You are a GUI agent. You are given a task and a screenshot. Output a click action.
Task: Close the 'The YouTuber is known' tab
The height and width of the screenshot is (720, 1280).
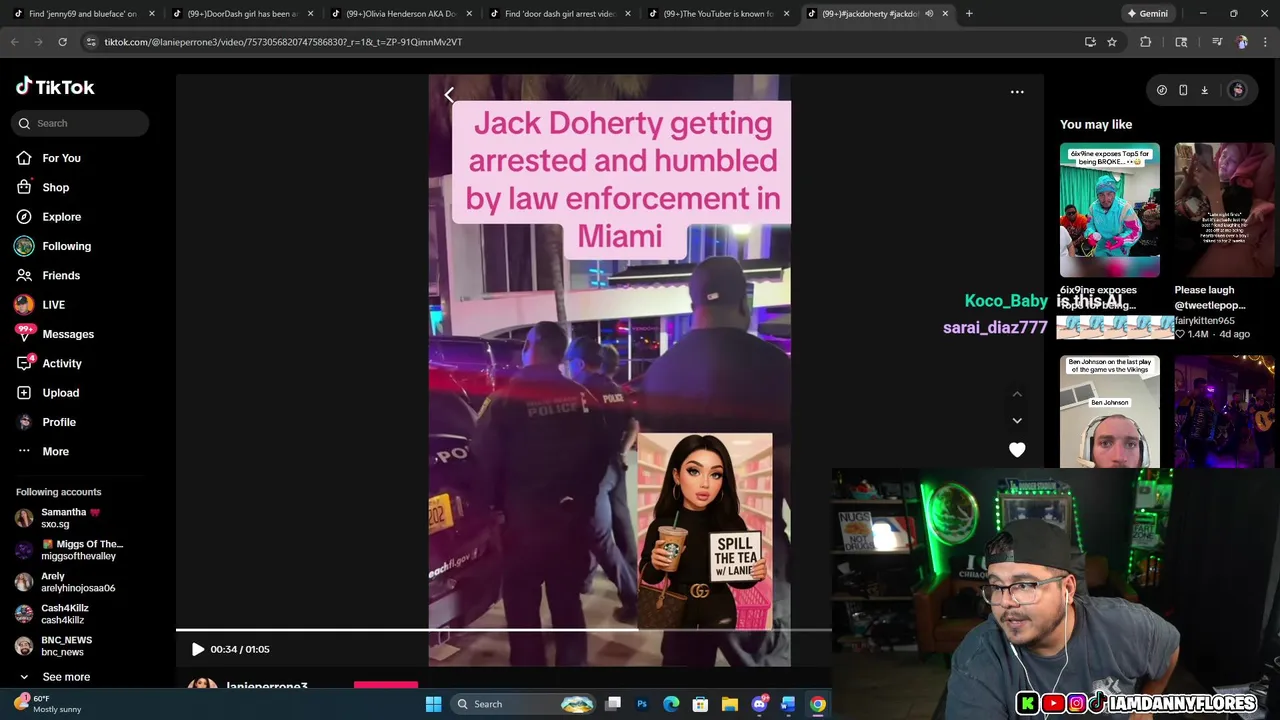(x=786, y=14)
